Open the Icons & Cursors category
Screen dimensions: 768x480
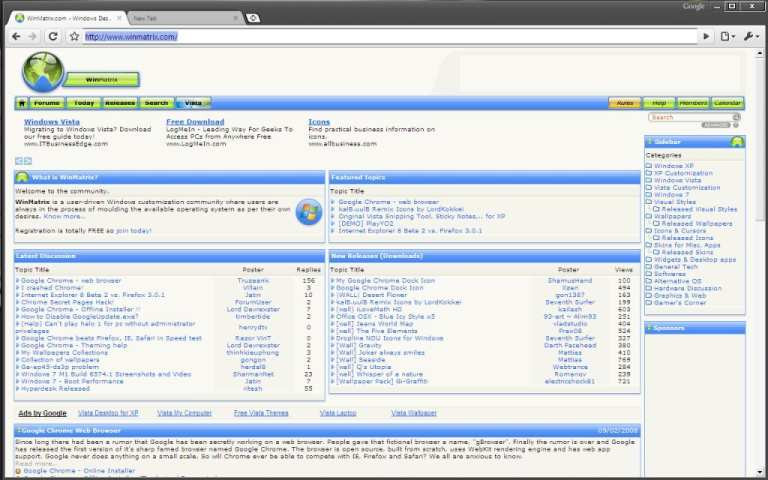pos(680,230)
